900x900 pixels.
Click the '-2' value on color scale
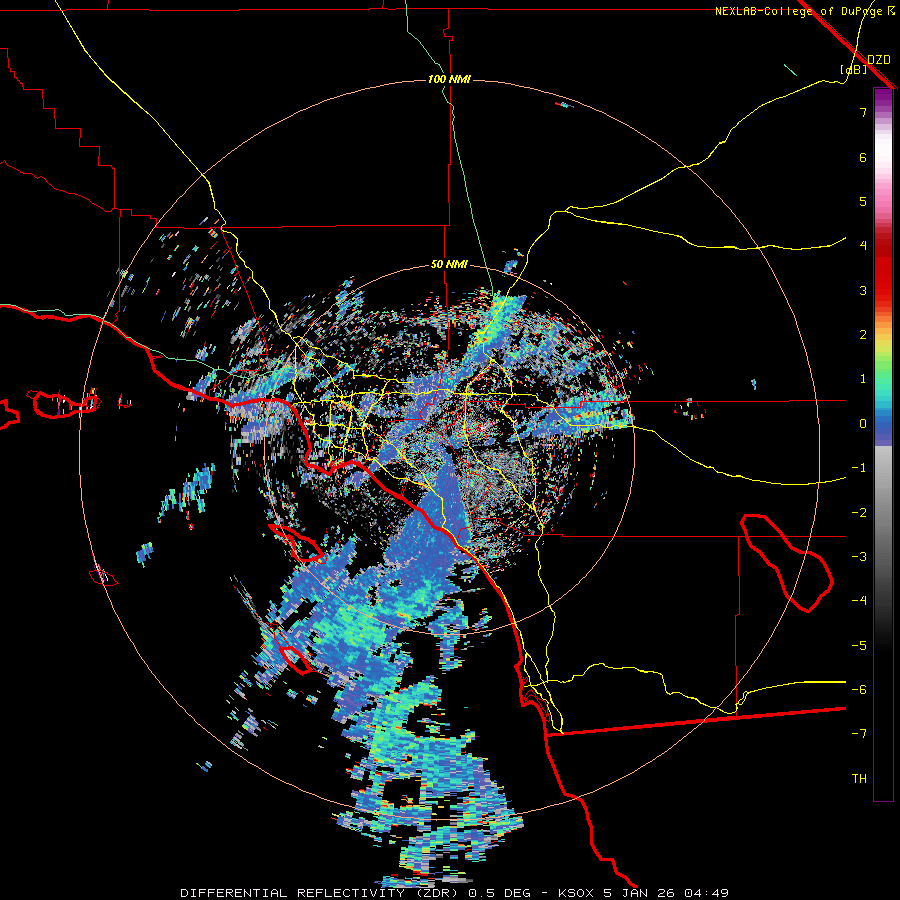click(859, 513)
